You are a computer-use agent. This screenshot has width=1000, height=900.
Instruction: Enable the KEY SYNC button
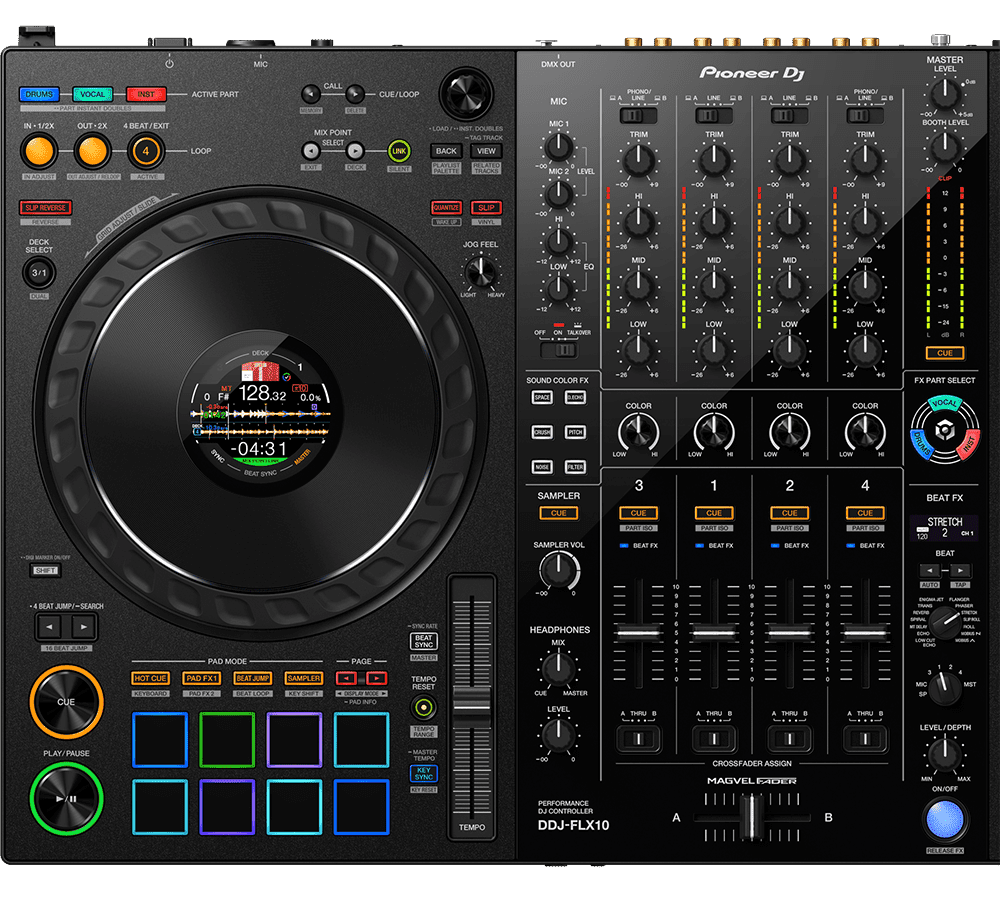(x=424, y=773)
